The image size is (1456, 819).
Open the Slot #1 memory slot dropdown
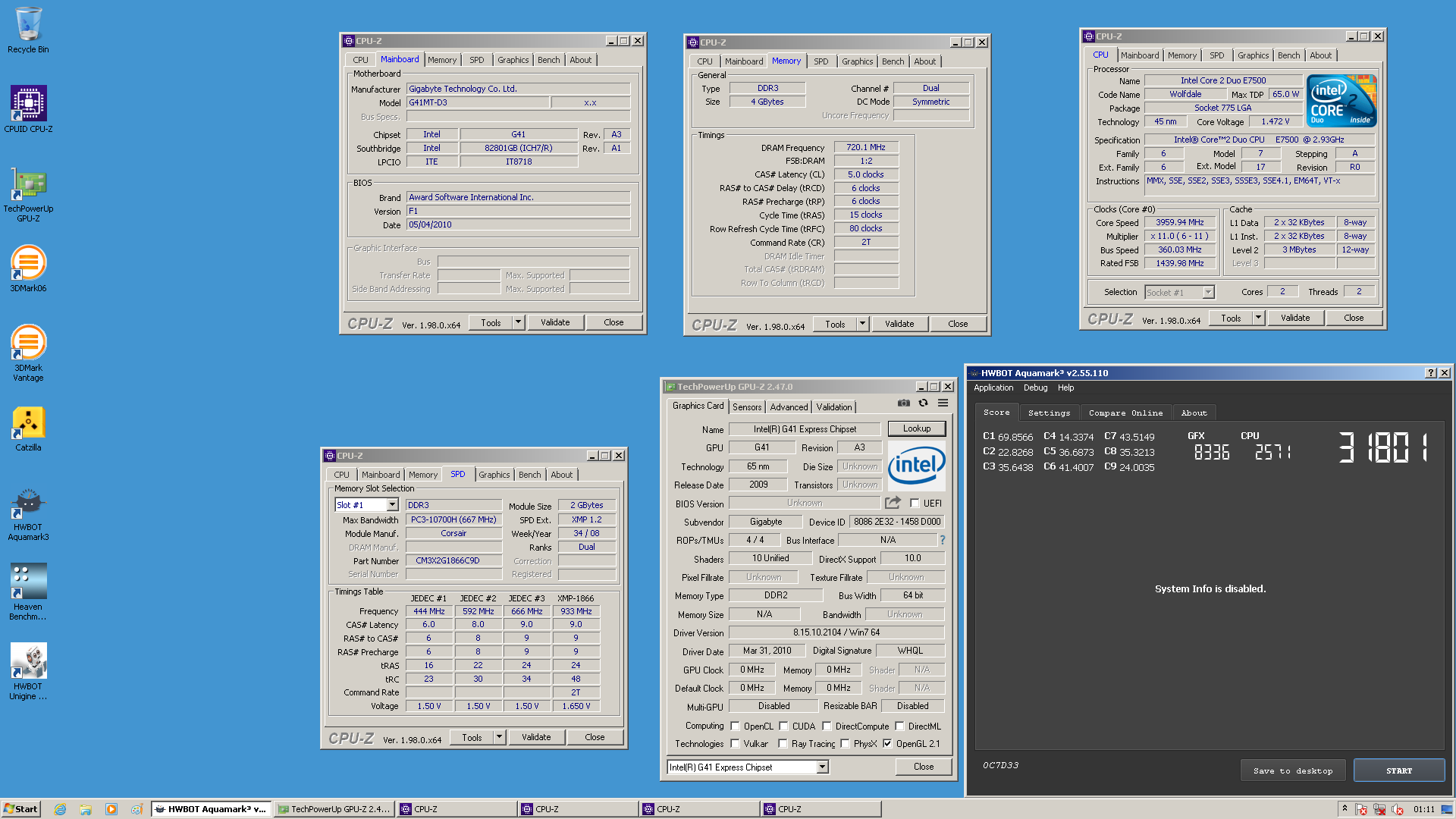point(366,505)
